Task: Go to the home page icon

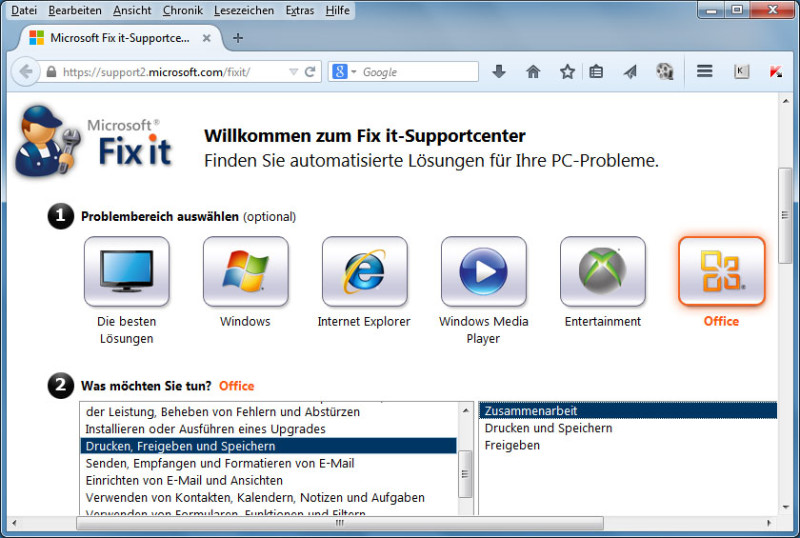Action: [533, 71]
